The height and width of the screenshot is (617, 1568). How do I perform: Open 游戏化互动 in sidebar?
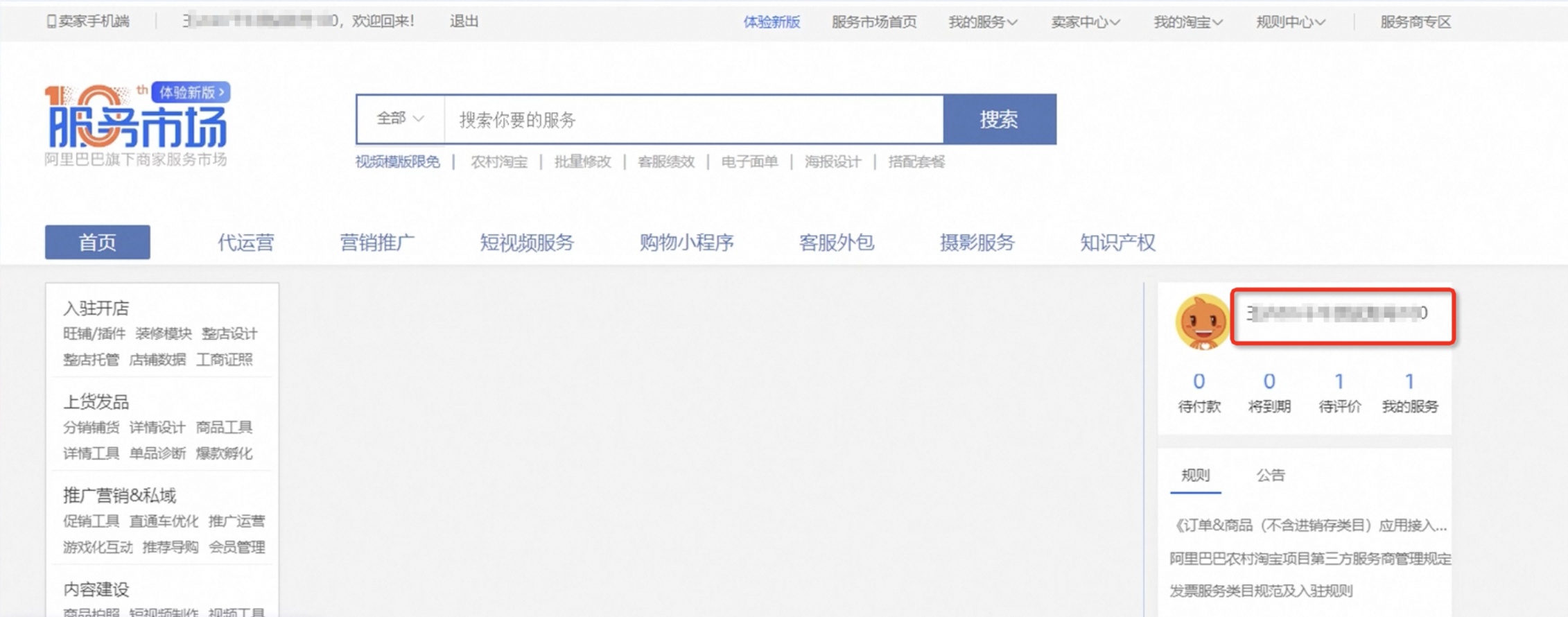(x=98, y=547)
